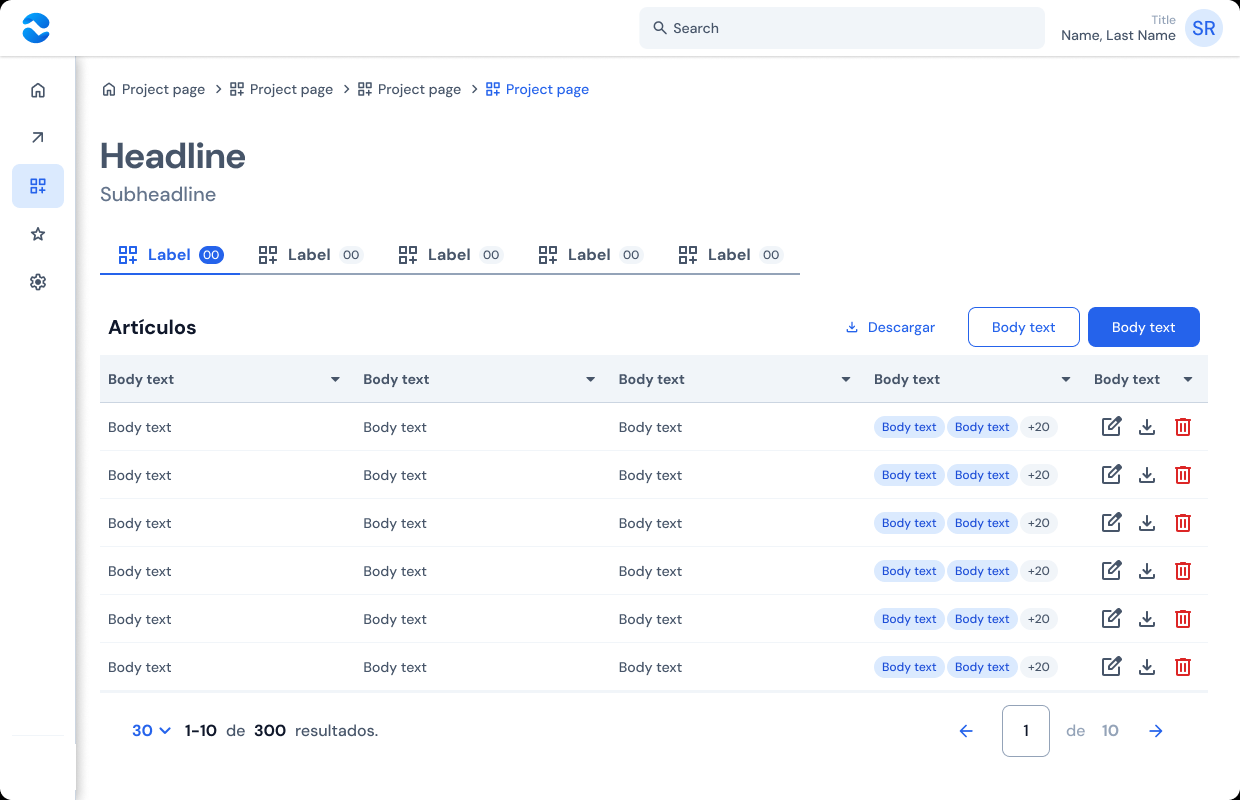Open second column Body text sort dropdown
The image size is (1240, 800).
point(591,380)
